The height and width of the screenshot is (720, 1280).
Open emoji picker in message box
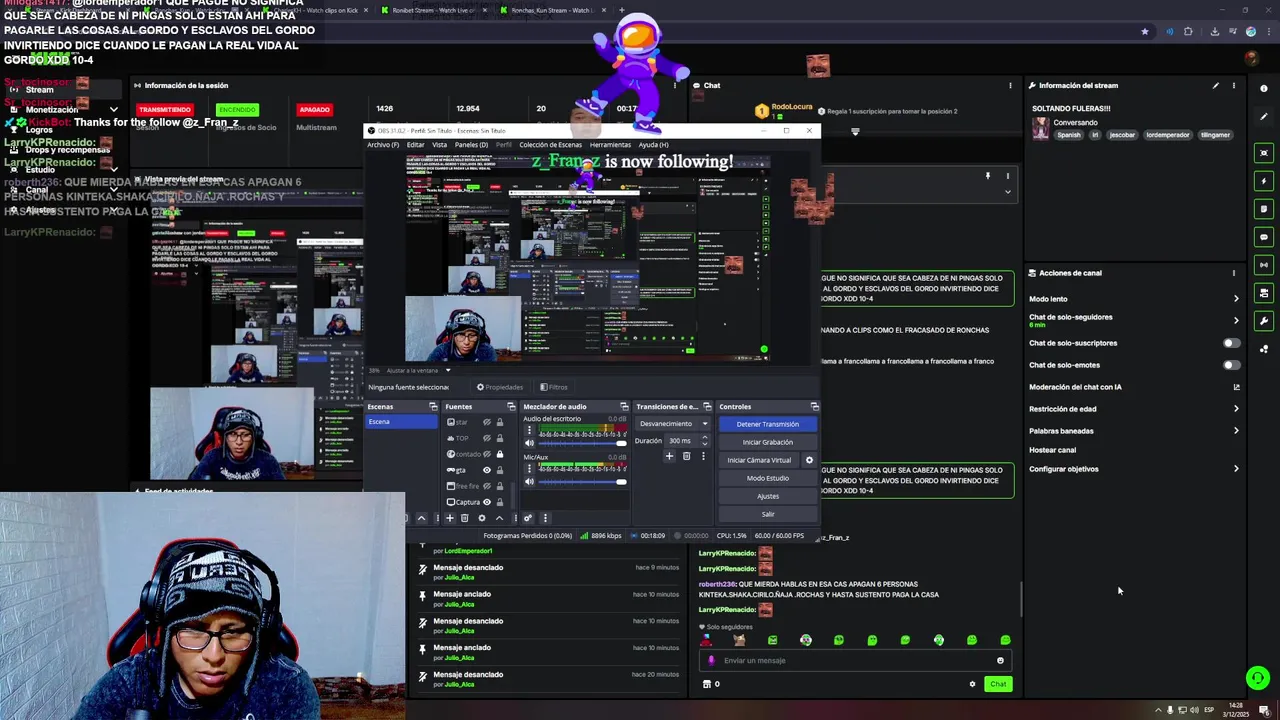tap(1000, 660)
